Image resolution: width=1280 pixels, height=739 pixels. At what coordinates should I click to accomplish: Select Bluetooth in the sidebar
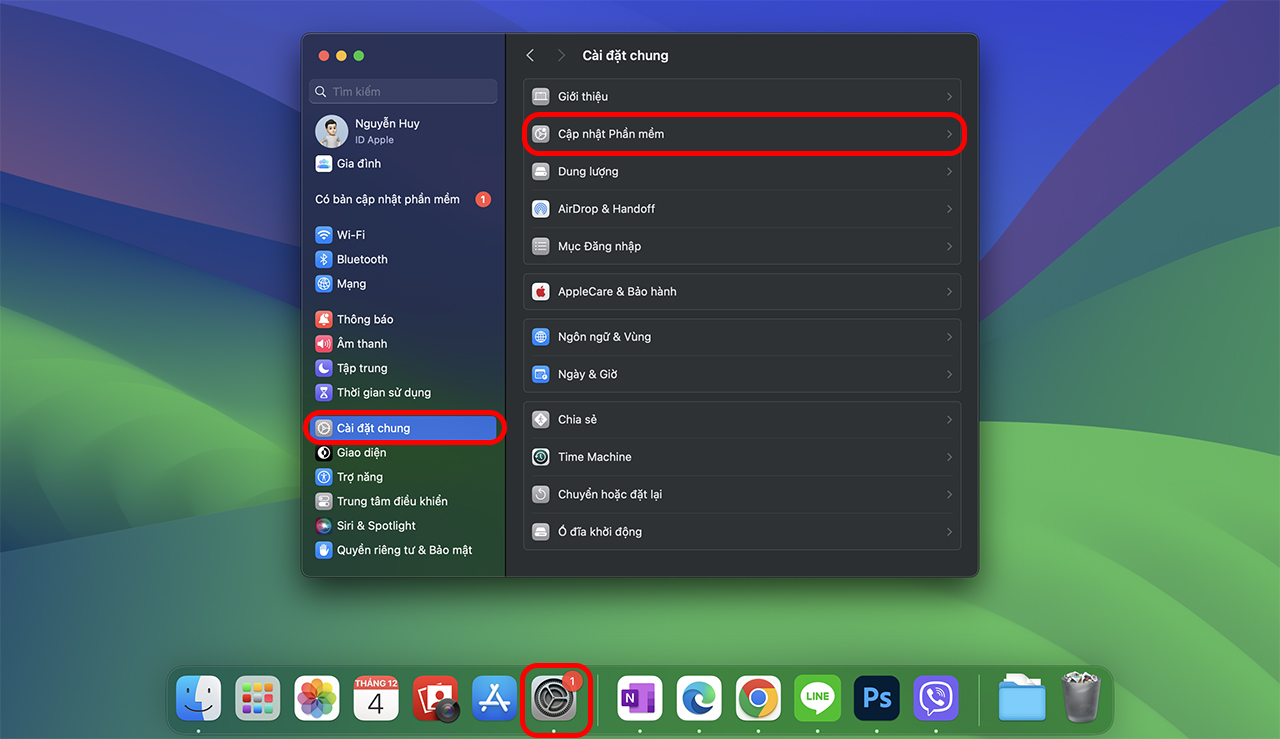pyautogui.click(x=361, y=259)
